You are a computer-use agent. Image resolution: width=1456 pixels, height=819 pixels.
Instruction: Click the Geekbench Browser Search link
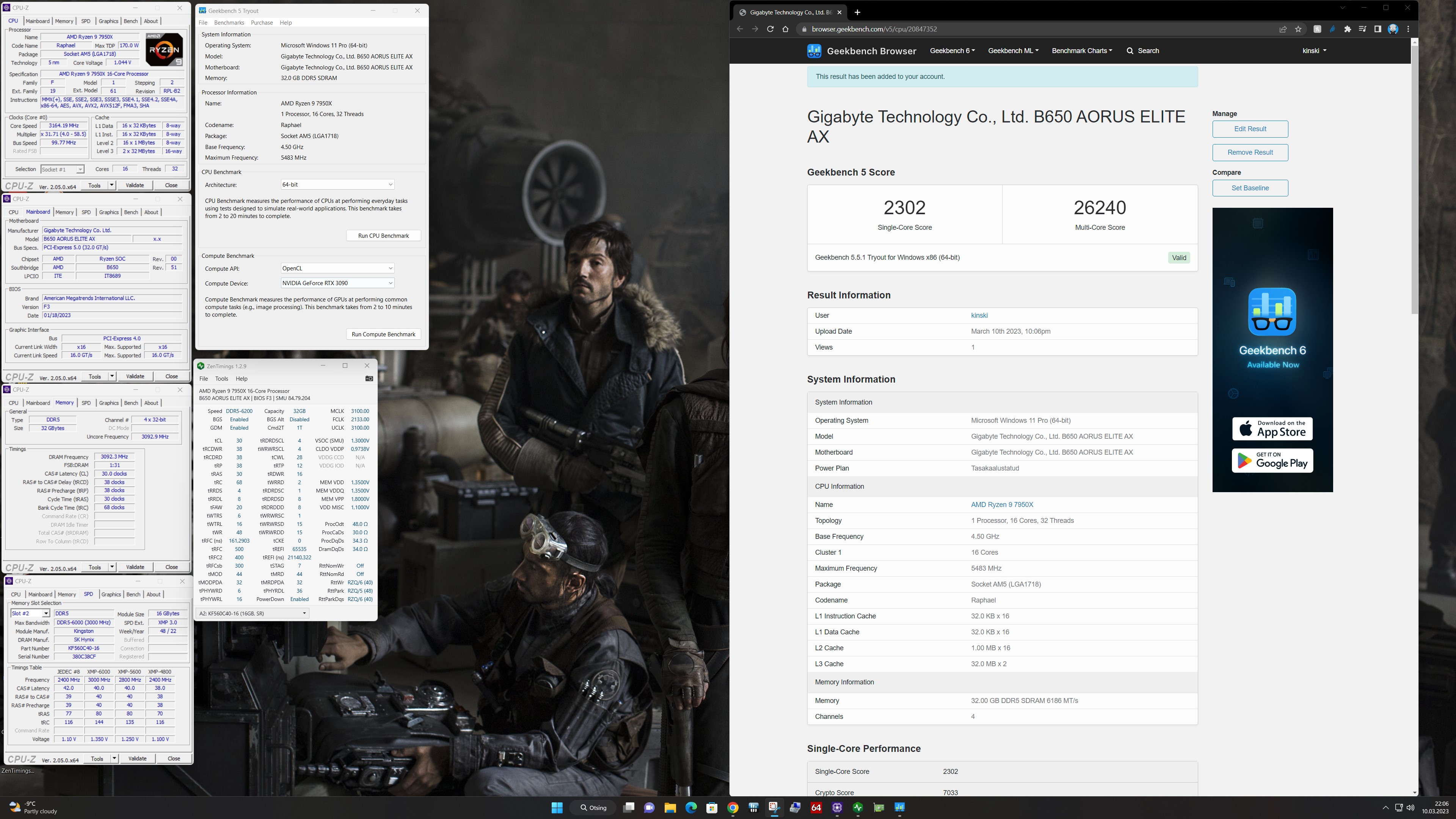[1143, 51]
